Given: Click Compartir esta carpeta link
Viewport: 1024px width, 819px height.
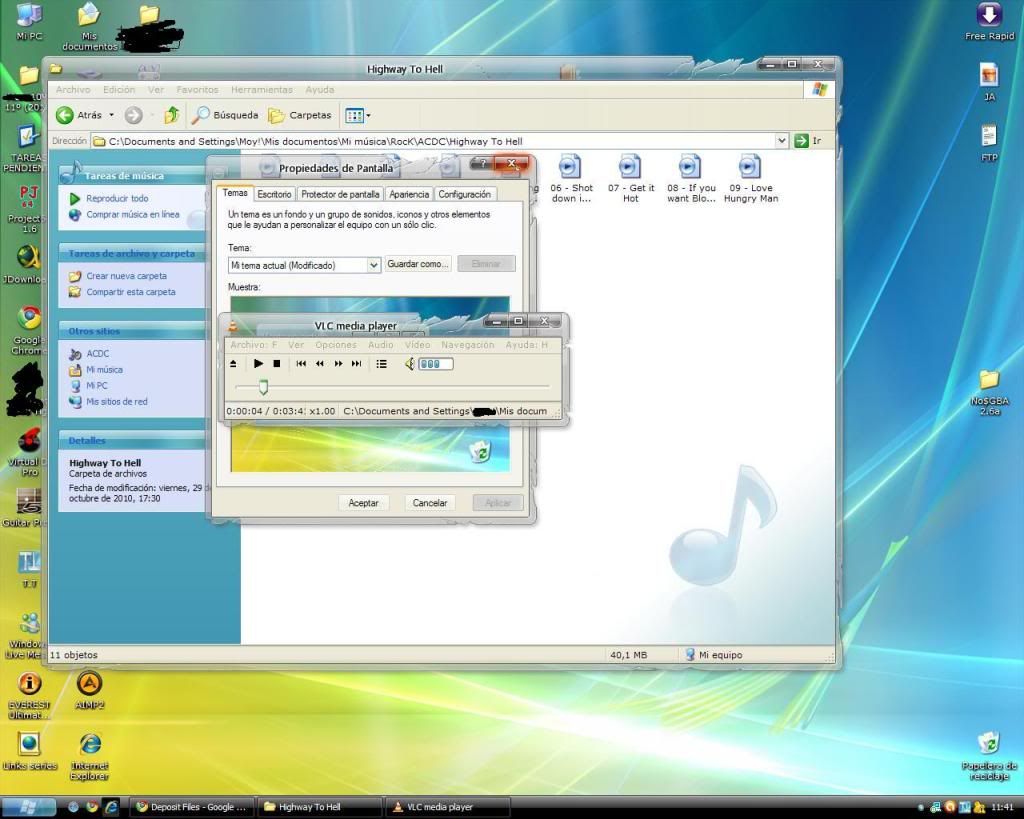Looking at the screenshot, I should pyautogui.click(x=131, y=292).
